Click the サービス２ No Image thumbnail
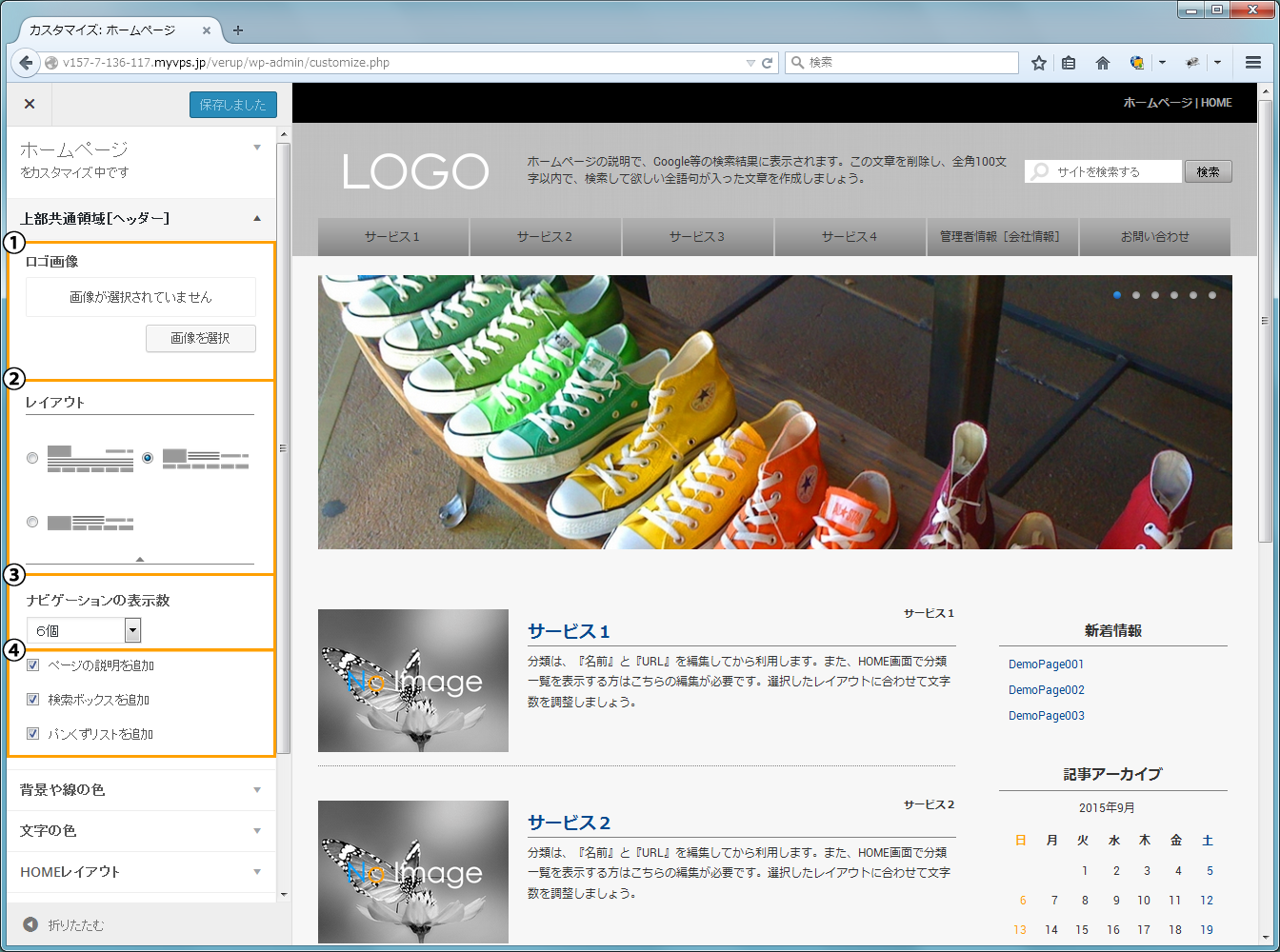1280x952 pixels. [x=413, y=872]
